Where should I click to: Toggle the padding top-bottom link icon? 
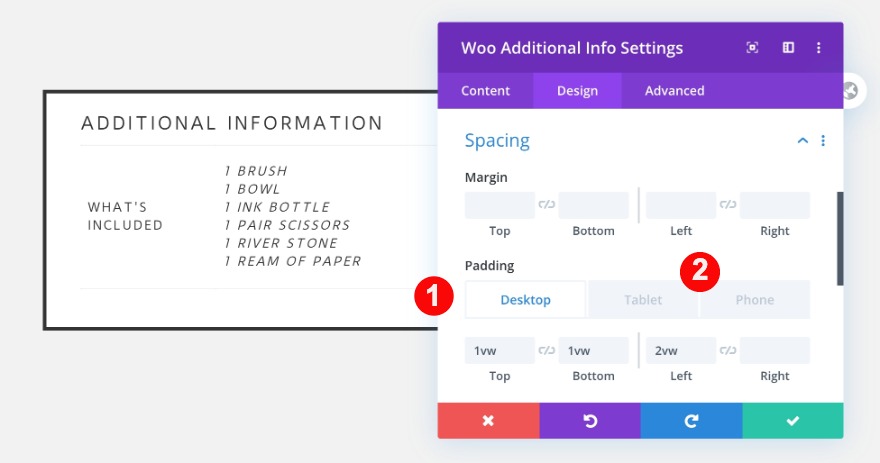(547, 350)
